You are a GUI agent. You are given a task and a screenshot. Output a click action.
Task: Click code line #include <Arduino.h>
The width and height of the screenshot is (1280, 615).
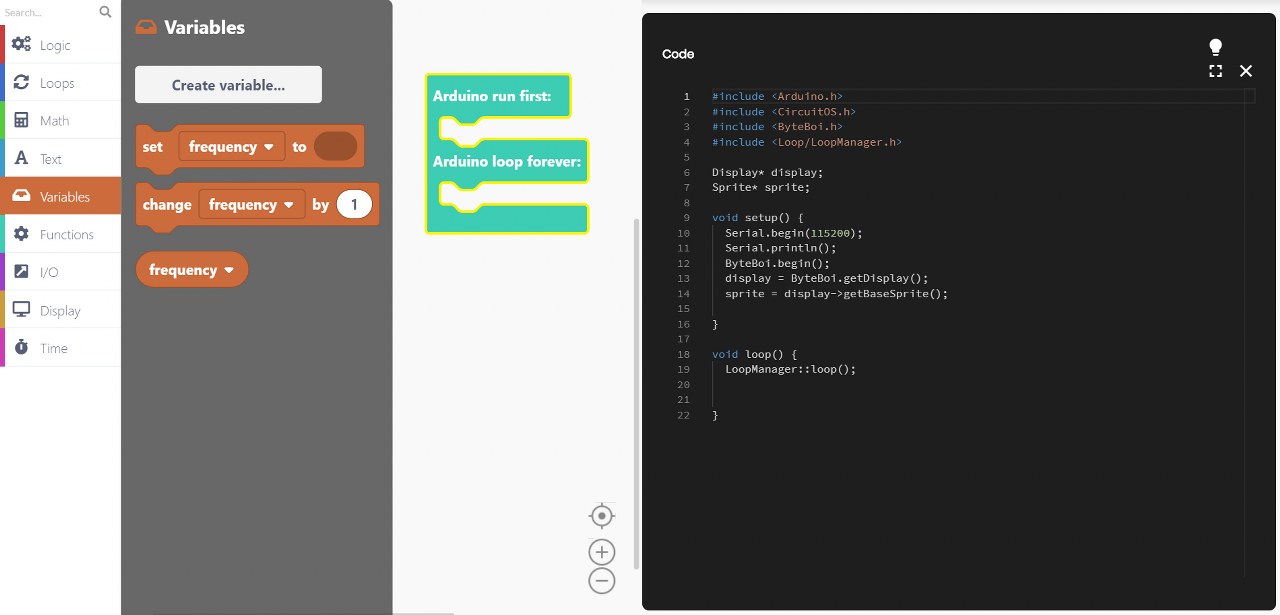[x=777, y=96]
